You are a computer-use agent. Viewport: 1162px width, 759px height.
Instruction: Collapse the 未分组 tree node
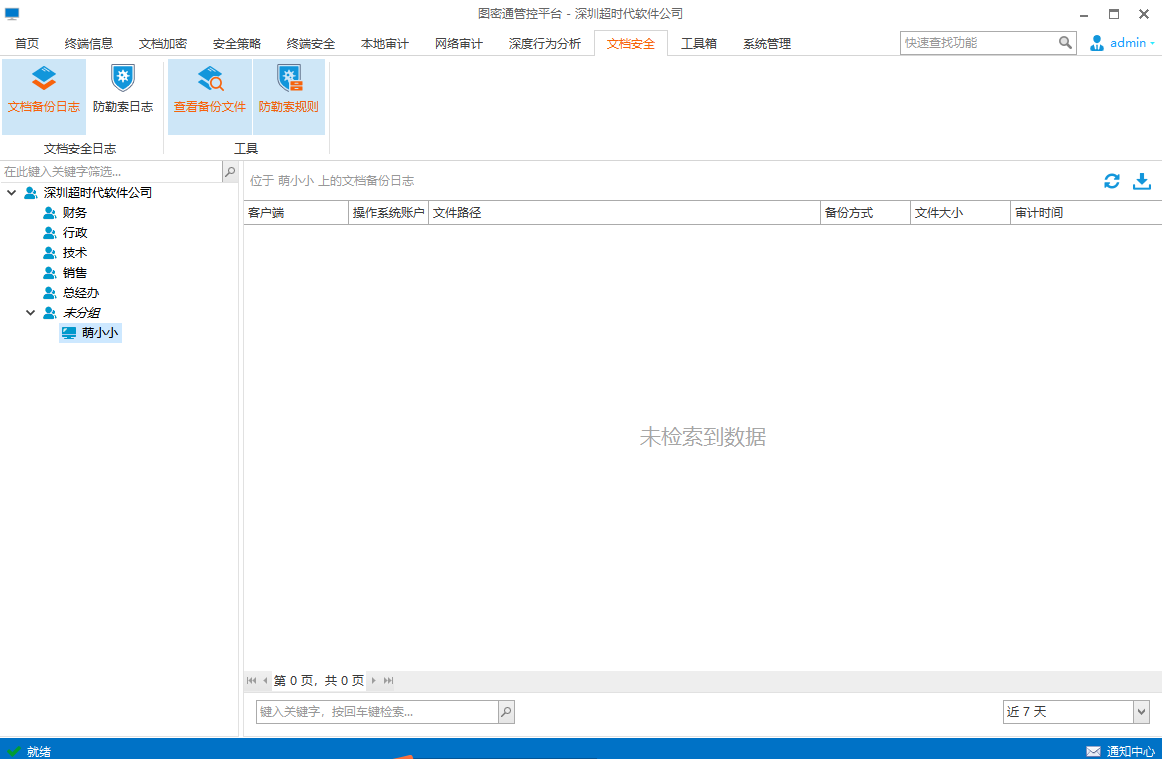30,313
